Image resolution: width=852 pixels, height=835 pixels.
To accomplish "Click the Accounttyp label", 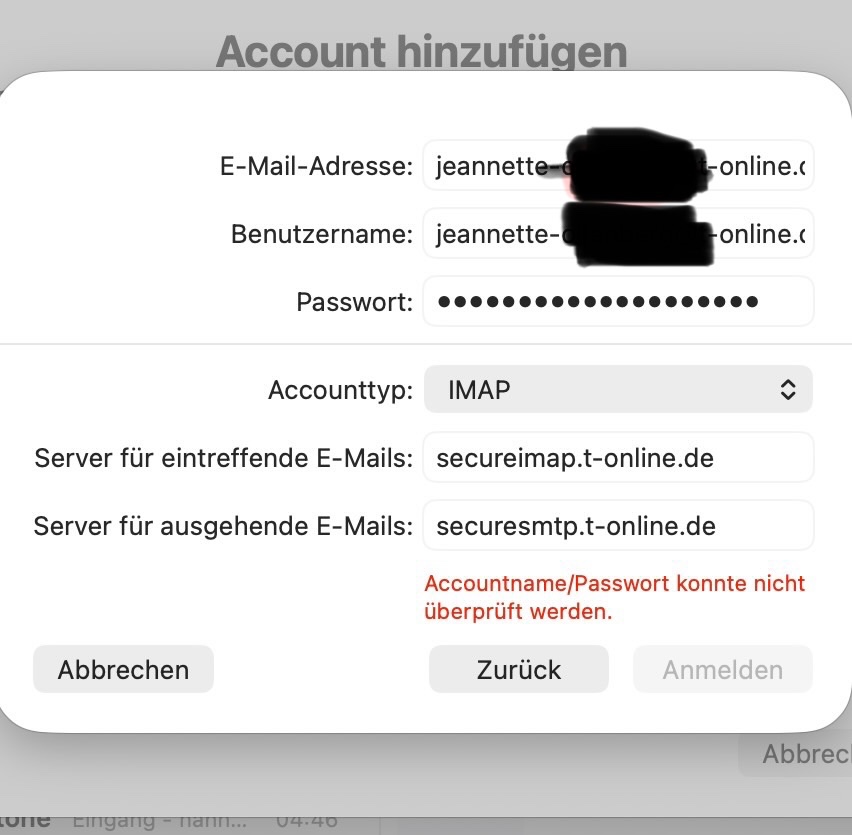I will click(340, 390).
